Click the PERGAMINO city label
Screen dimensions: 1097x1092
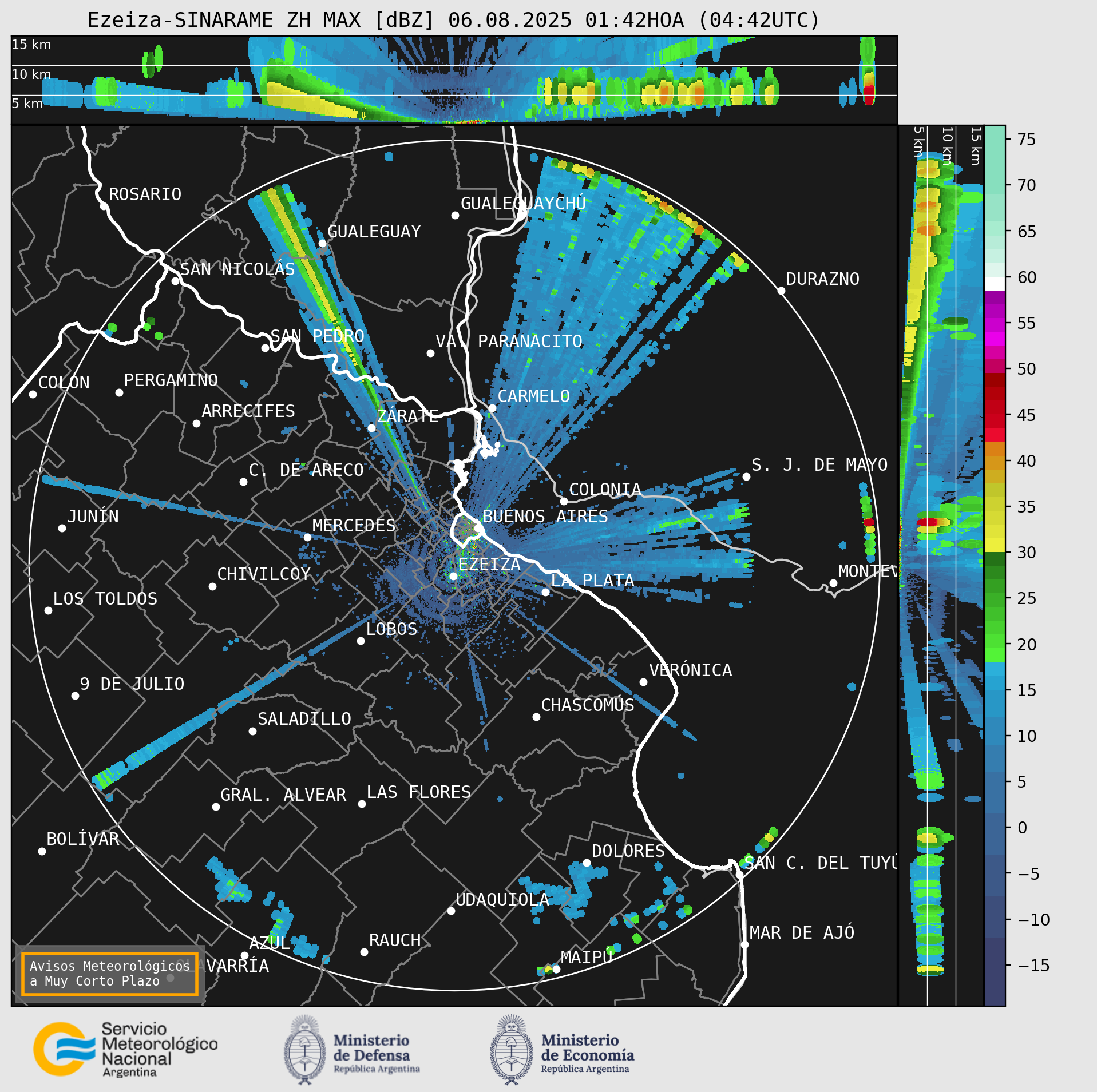(x=171, y=380)
